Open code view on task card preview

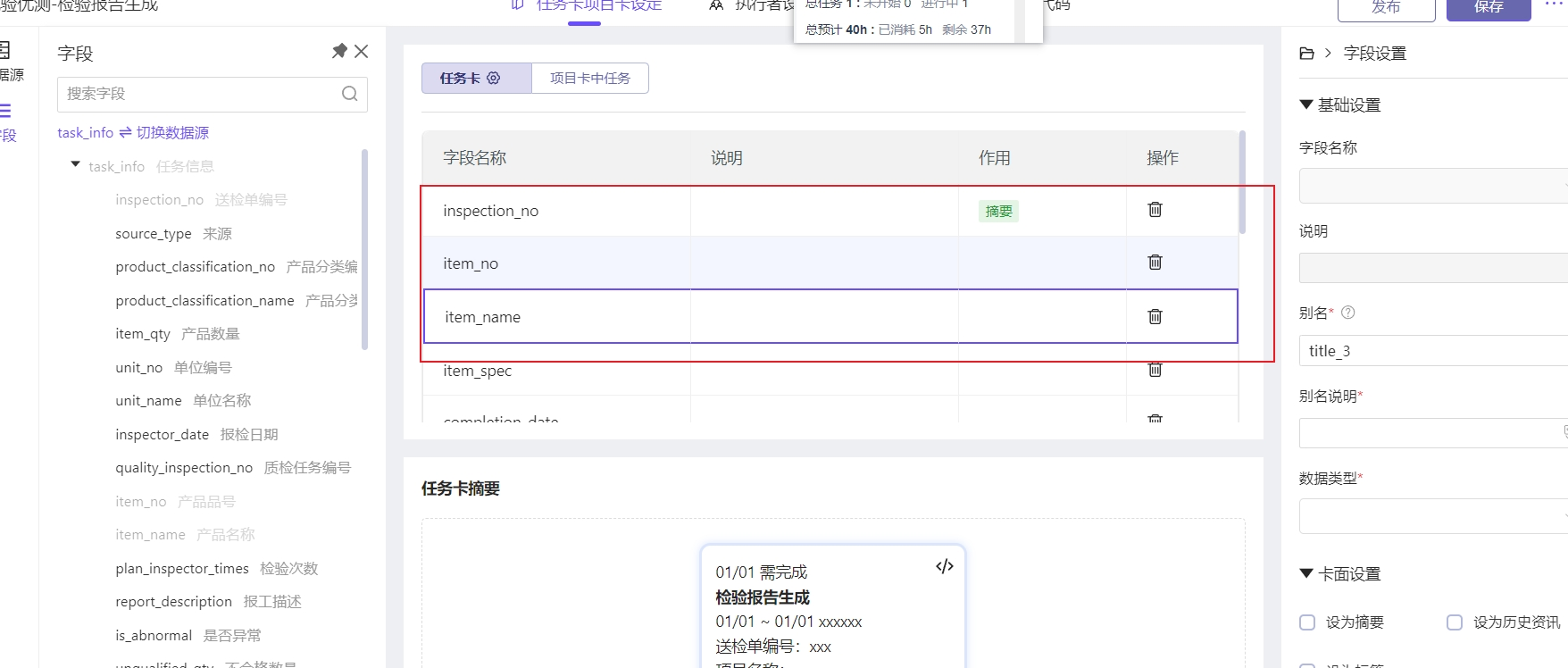945,566
